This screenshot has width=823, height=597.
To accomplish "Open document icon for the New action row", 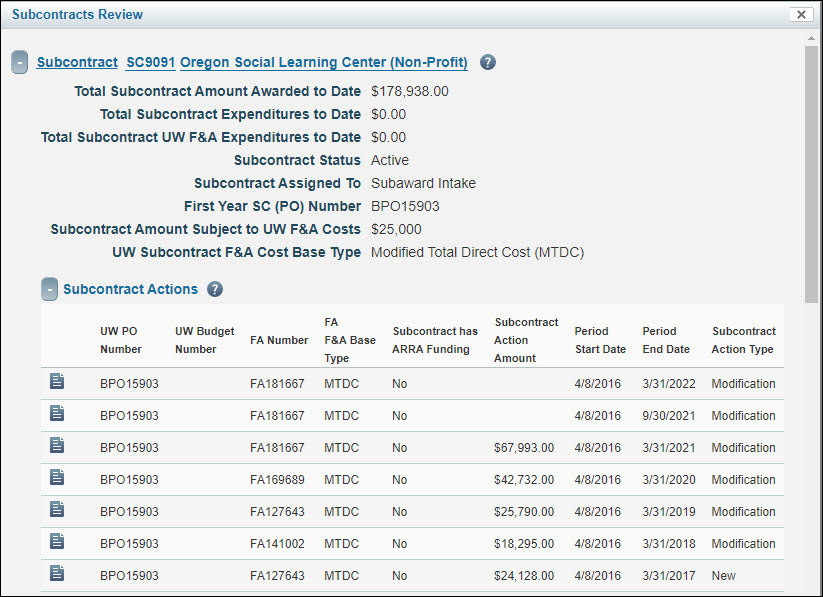I will (x=57, y=575).
